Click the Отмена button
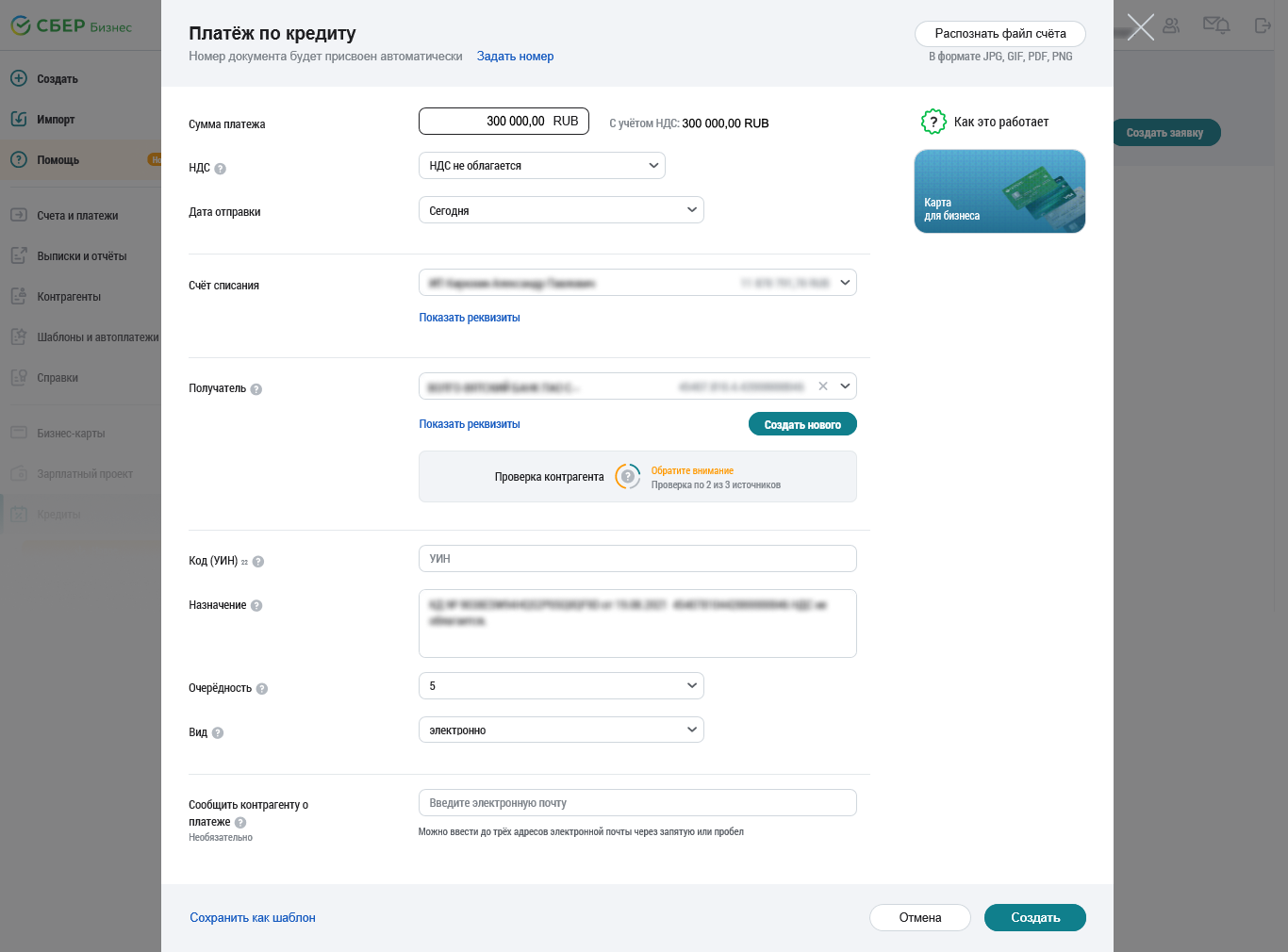The image size is (1288, 952). 919,918
